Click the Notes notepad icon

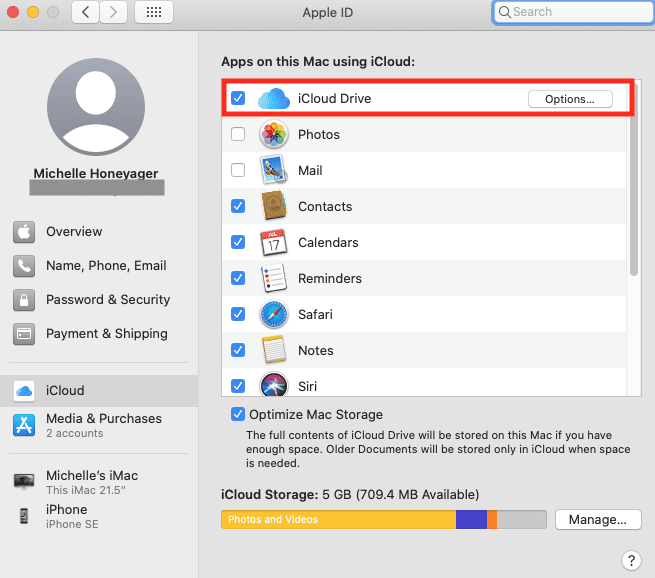274,350
